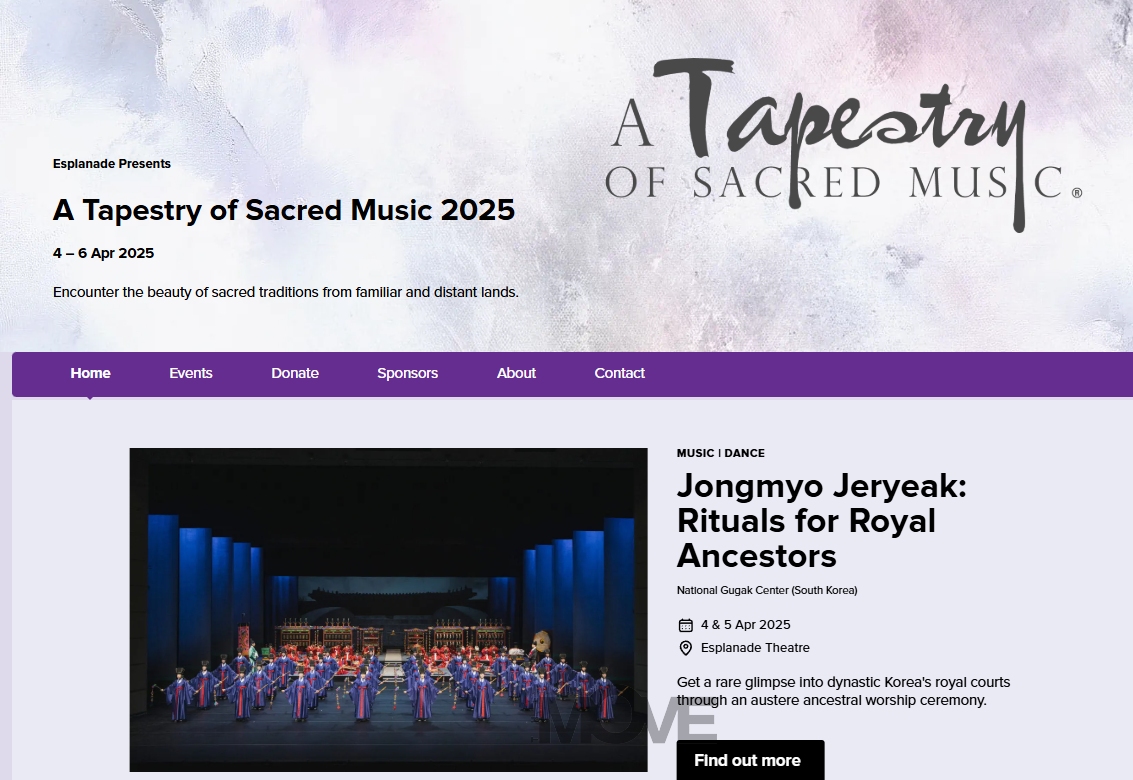Open the About section
The image size is (1133, 780).
click(516, 374)
